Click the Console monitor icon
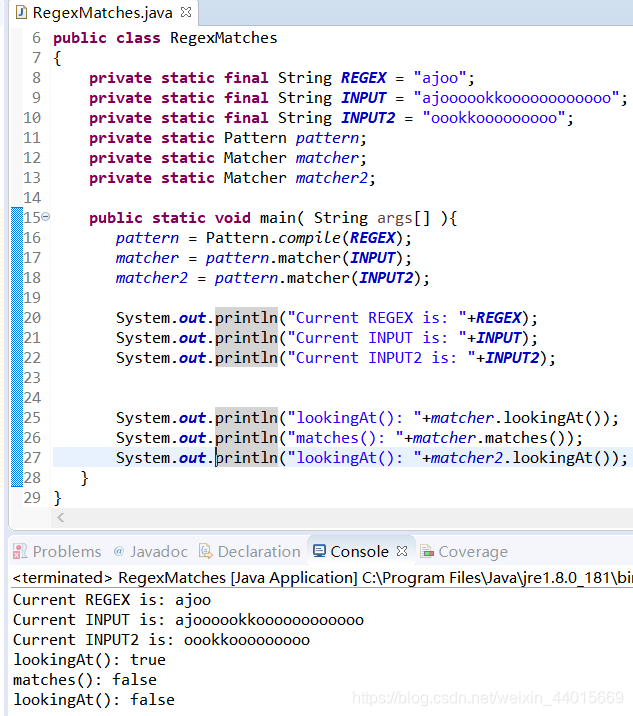633x716 pixels. [319, 551]
